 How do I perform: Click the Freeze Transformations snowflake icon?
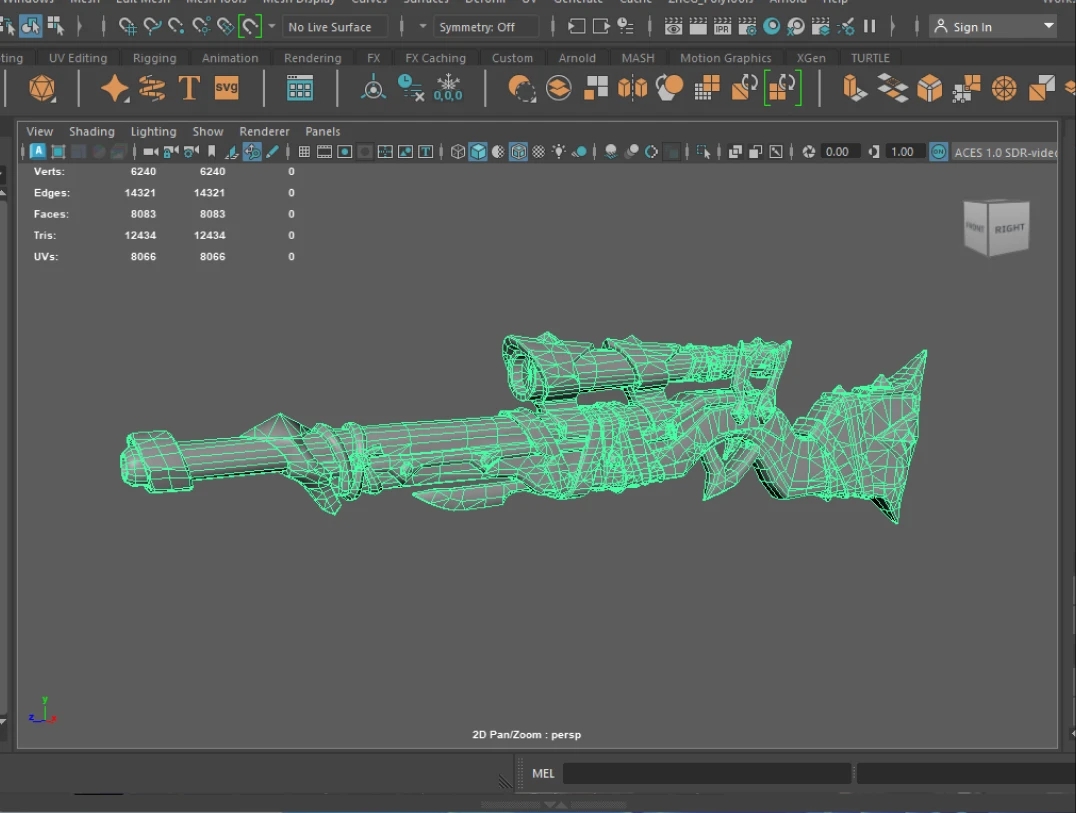(448, 88)
